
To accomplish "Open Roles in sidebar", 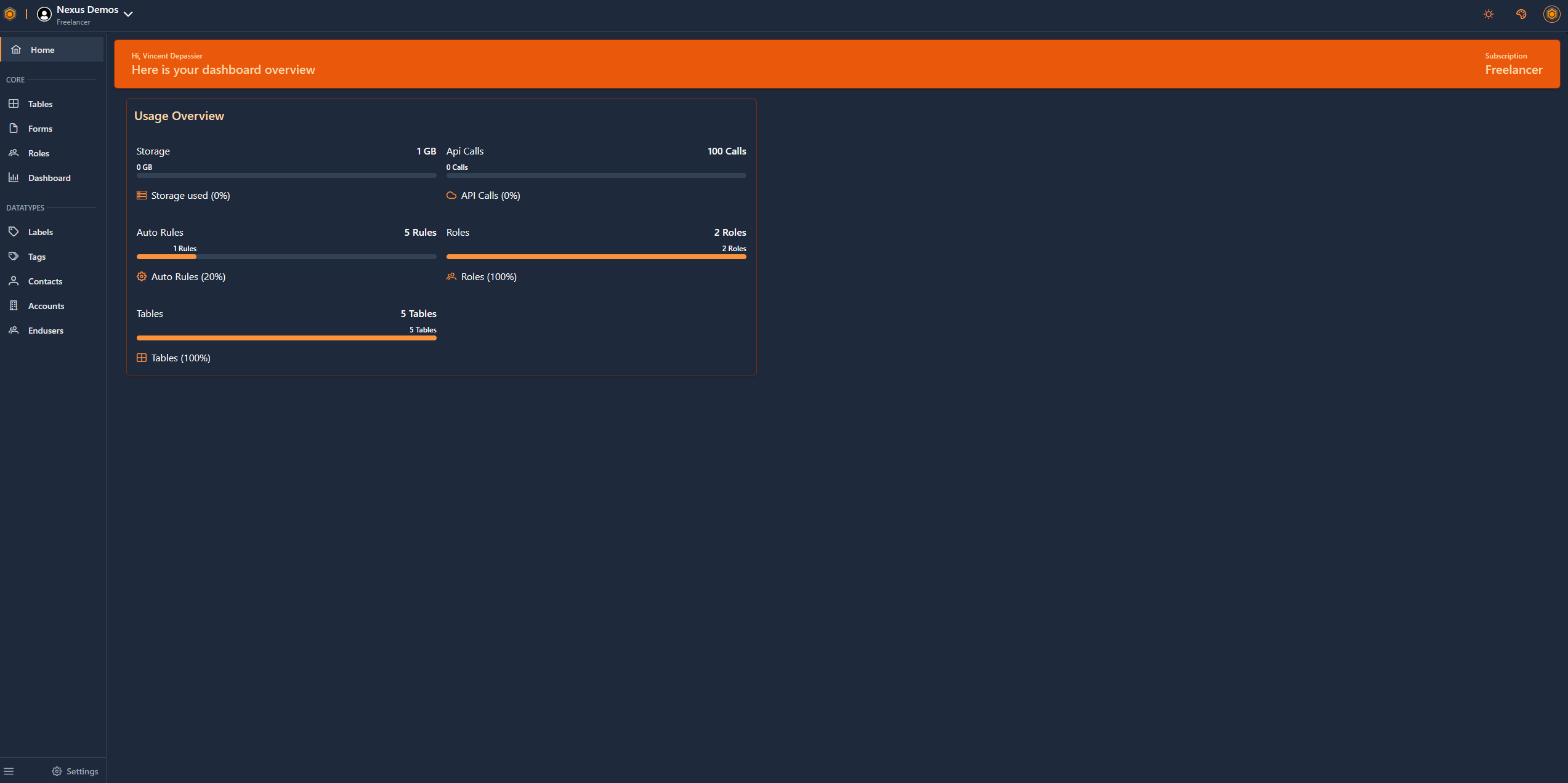I will pyautogui.click(x=38, y=153).
